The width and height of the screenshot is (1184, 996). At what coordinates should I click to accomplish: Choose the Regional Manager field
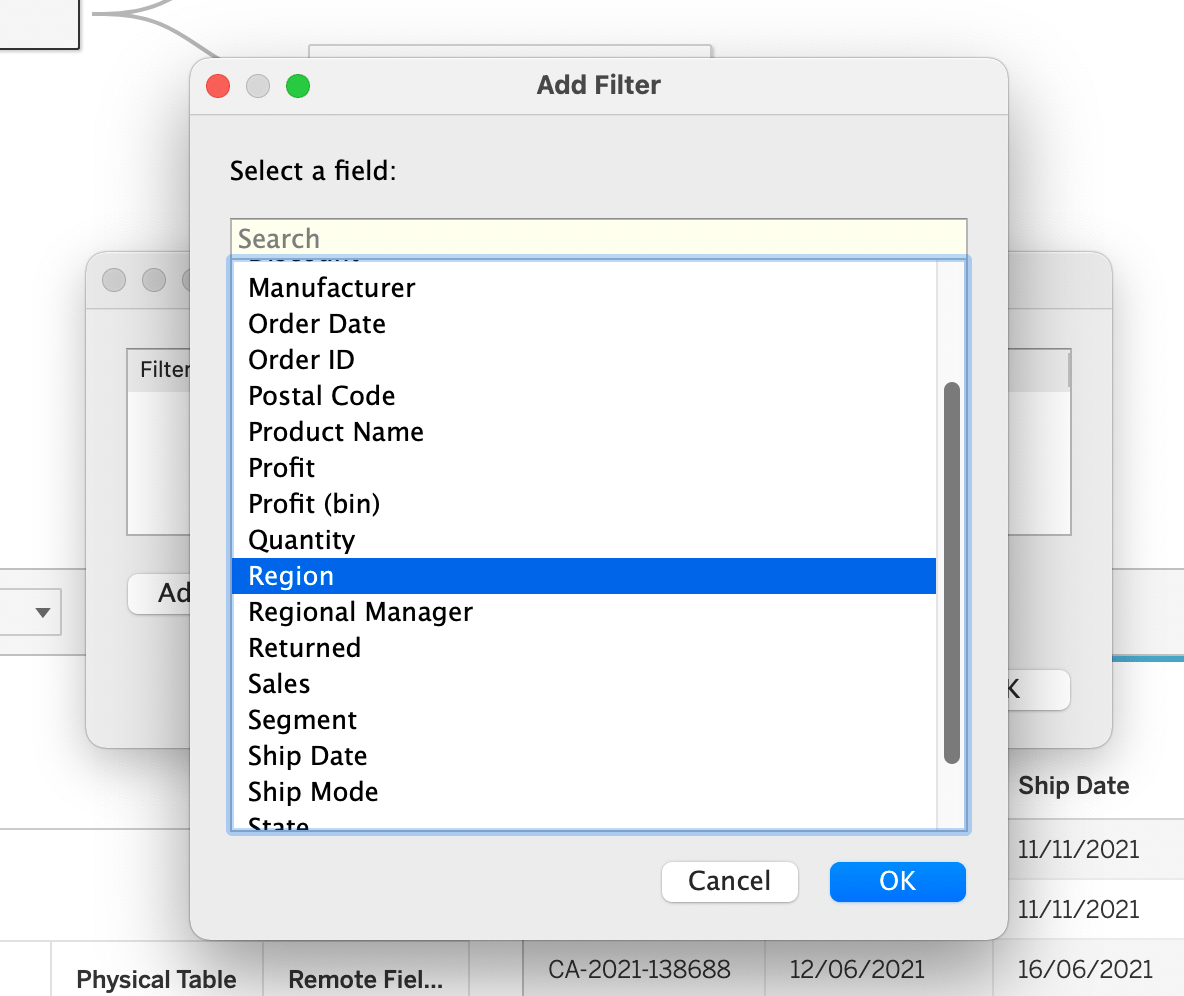[x=360, y=612]
